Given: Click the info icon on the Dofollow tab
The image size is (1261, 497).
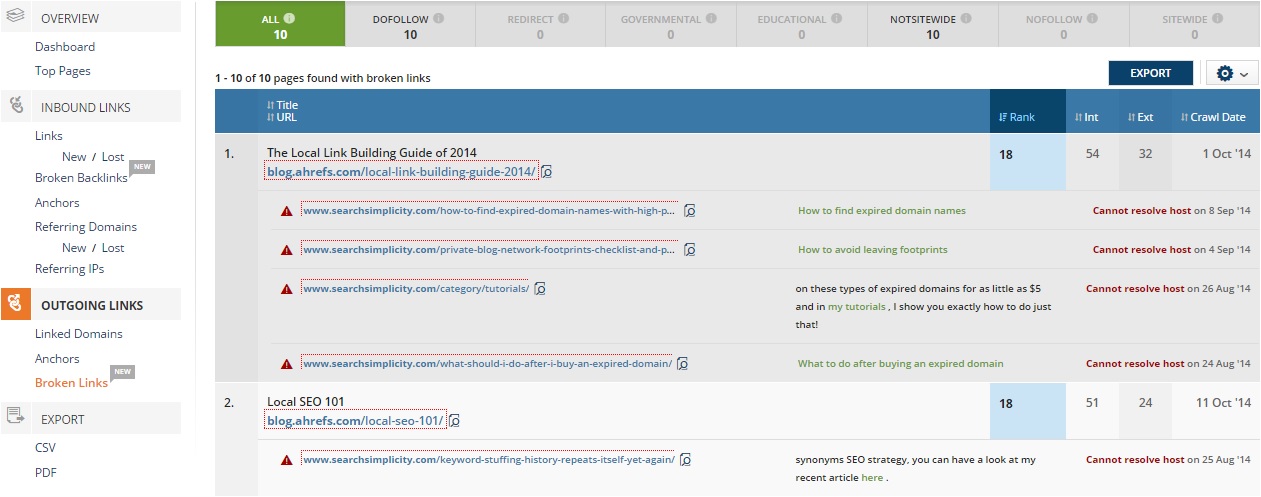Looking at the screenshot, I should tap(439, 18).
